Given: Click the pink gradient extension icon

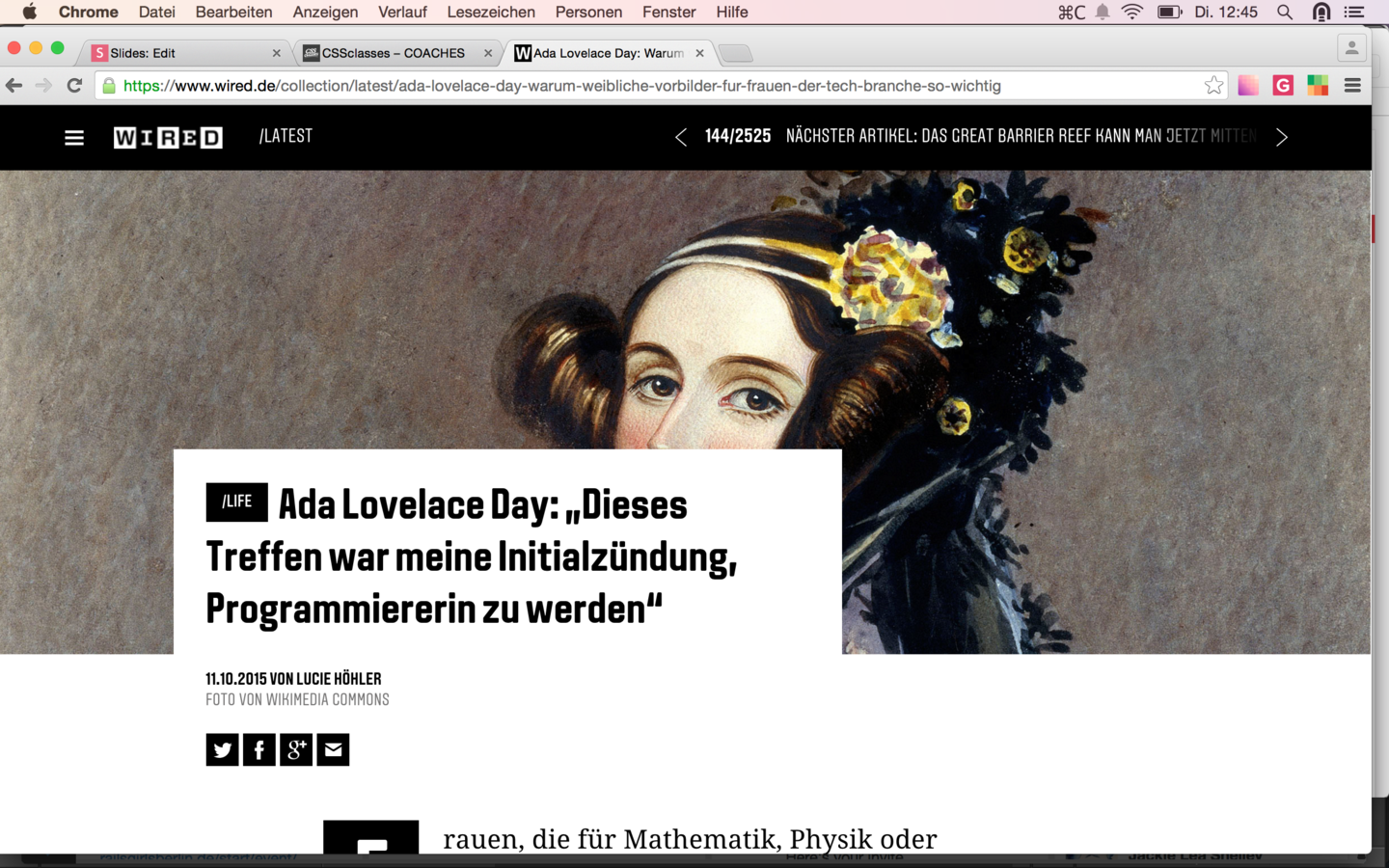Looking at the screenshot, I should point(1248,86).
